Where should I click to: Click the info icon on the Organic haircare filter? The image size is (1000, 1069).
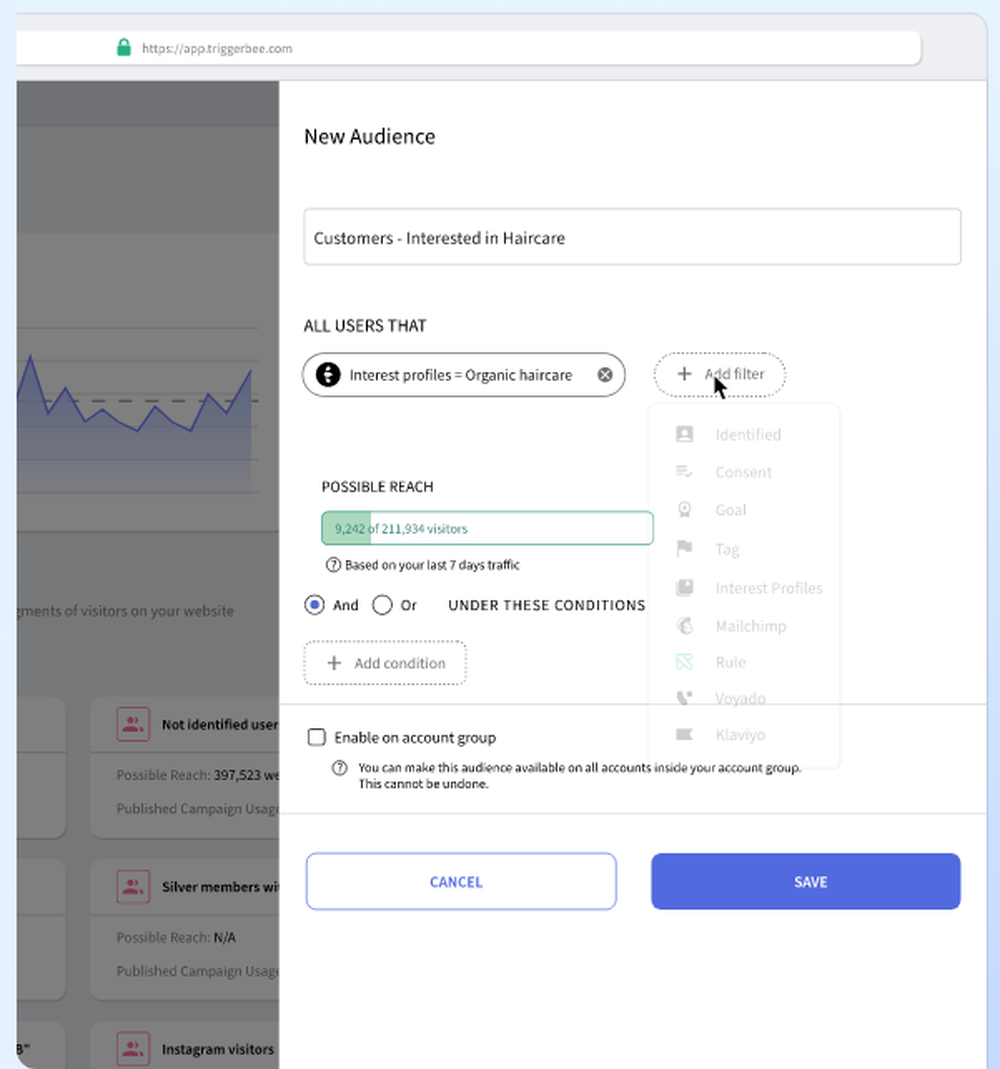point(327,375)
